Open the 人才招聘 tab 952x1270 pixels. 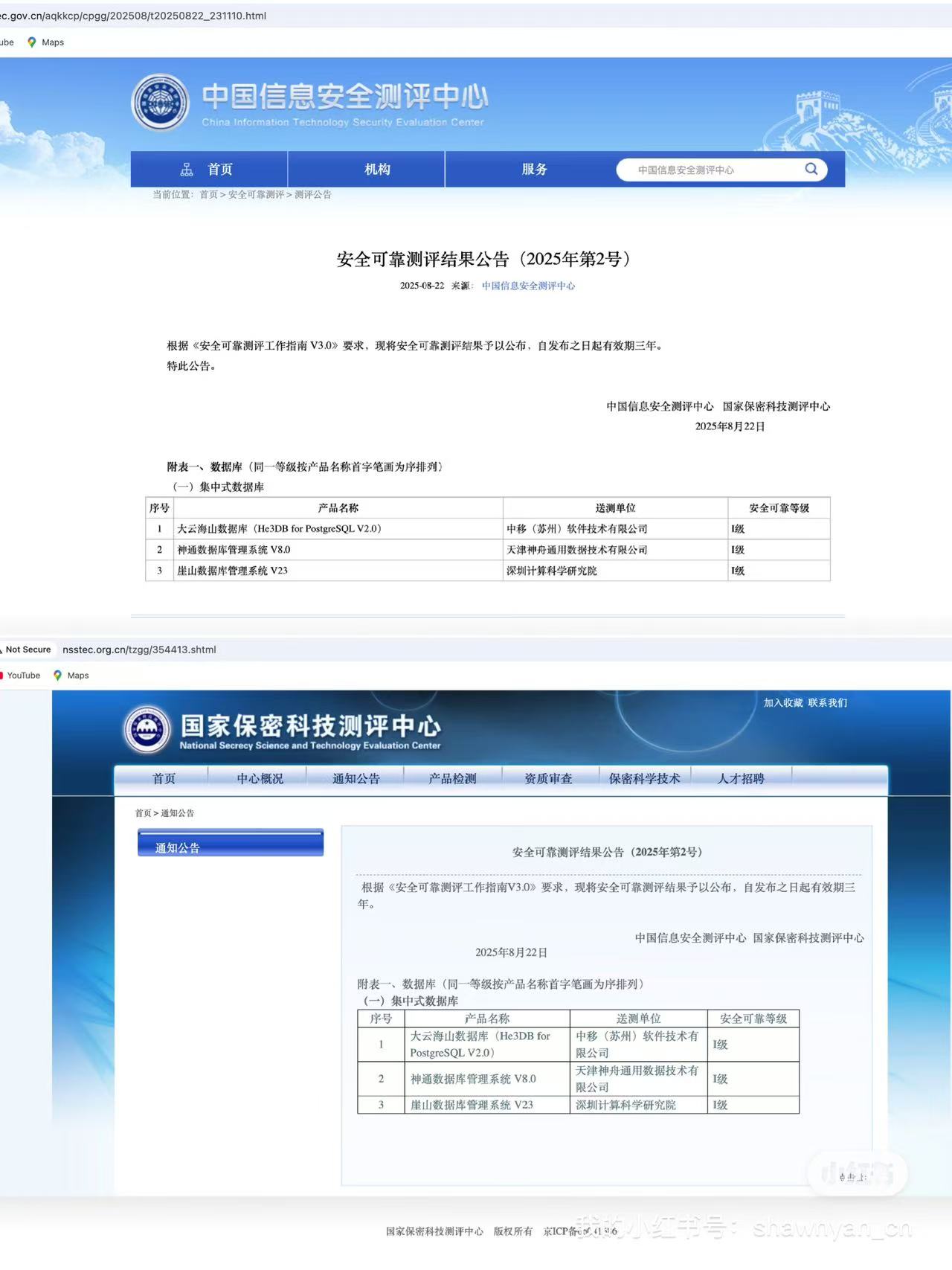tap(741, 779)
